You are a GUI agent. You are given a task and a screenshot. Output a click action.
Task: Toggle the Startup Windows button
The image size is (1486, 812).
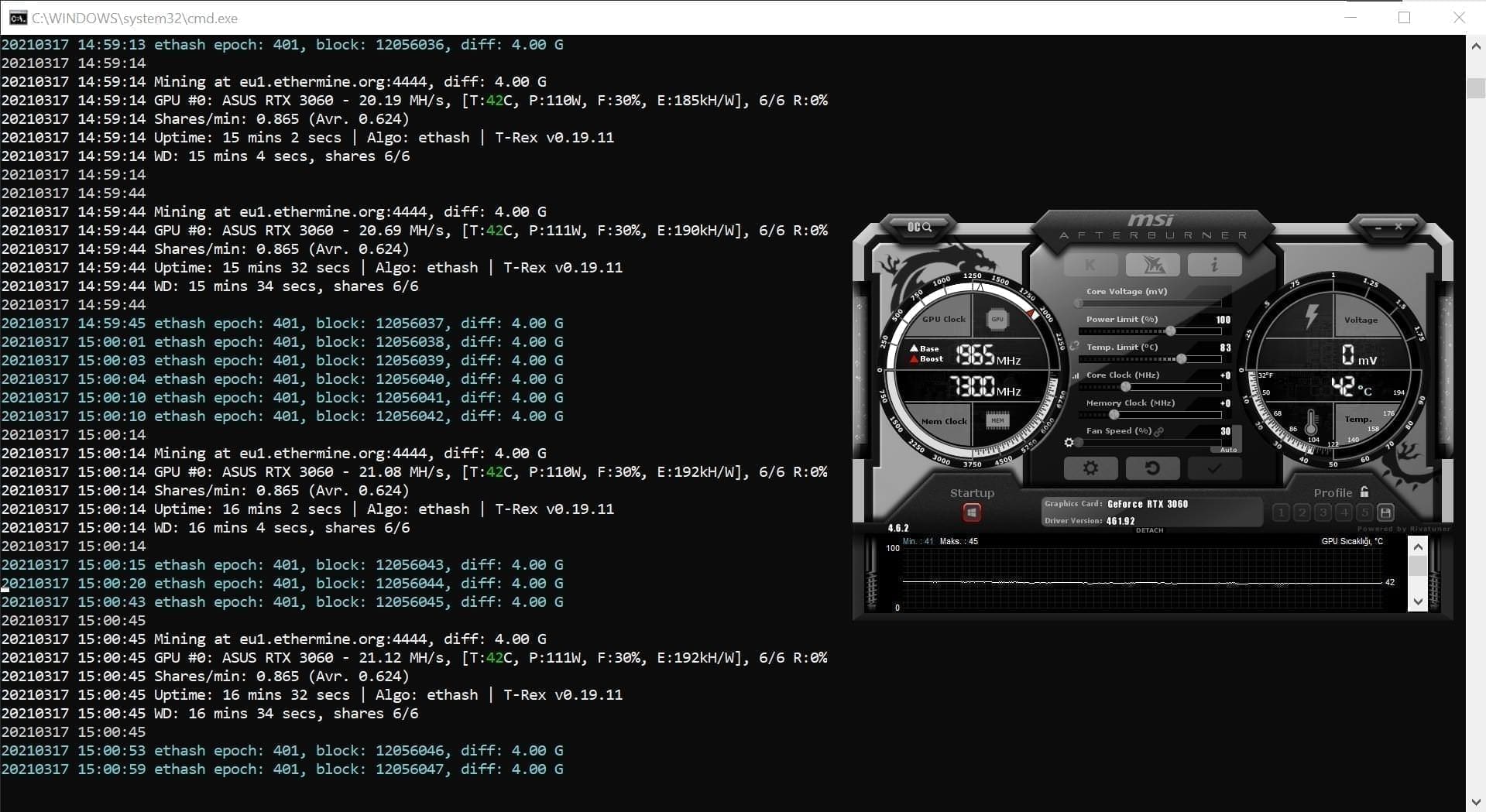pyautogui.click(x=972, y=512)
